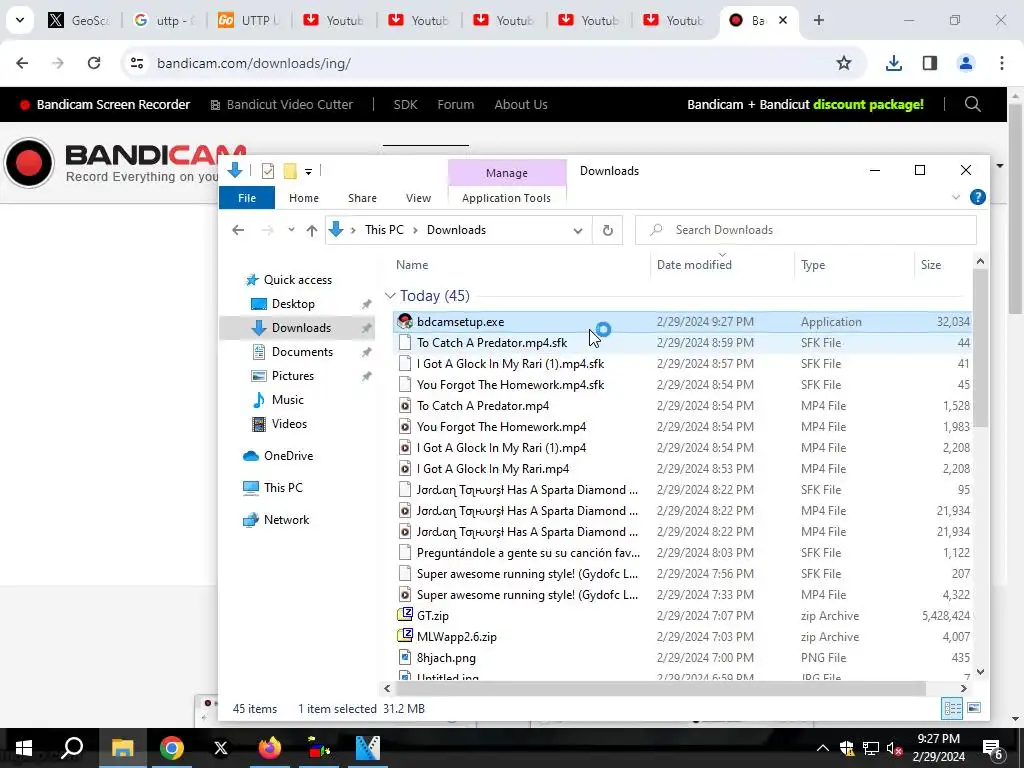Screen dimensions: 1024x768
Task: Collapse the Today (45) group
Action: pos(390,296)
